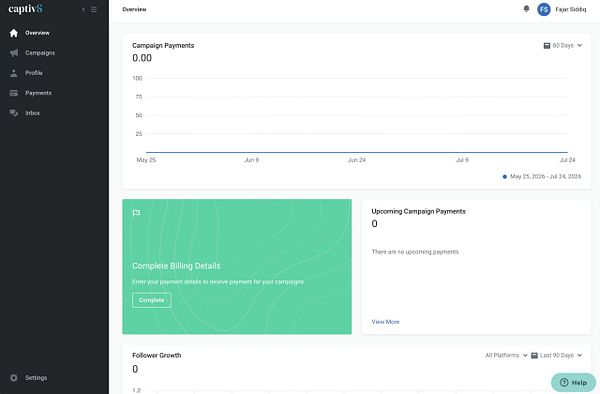Screen dimensions: 600x394
Task: Click the Follower Growth title
Action: (x=157, y=355)
